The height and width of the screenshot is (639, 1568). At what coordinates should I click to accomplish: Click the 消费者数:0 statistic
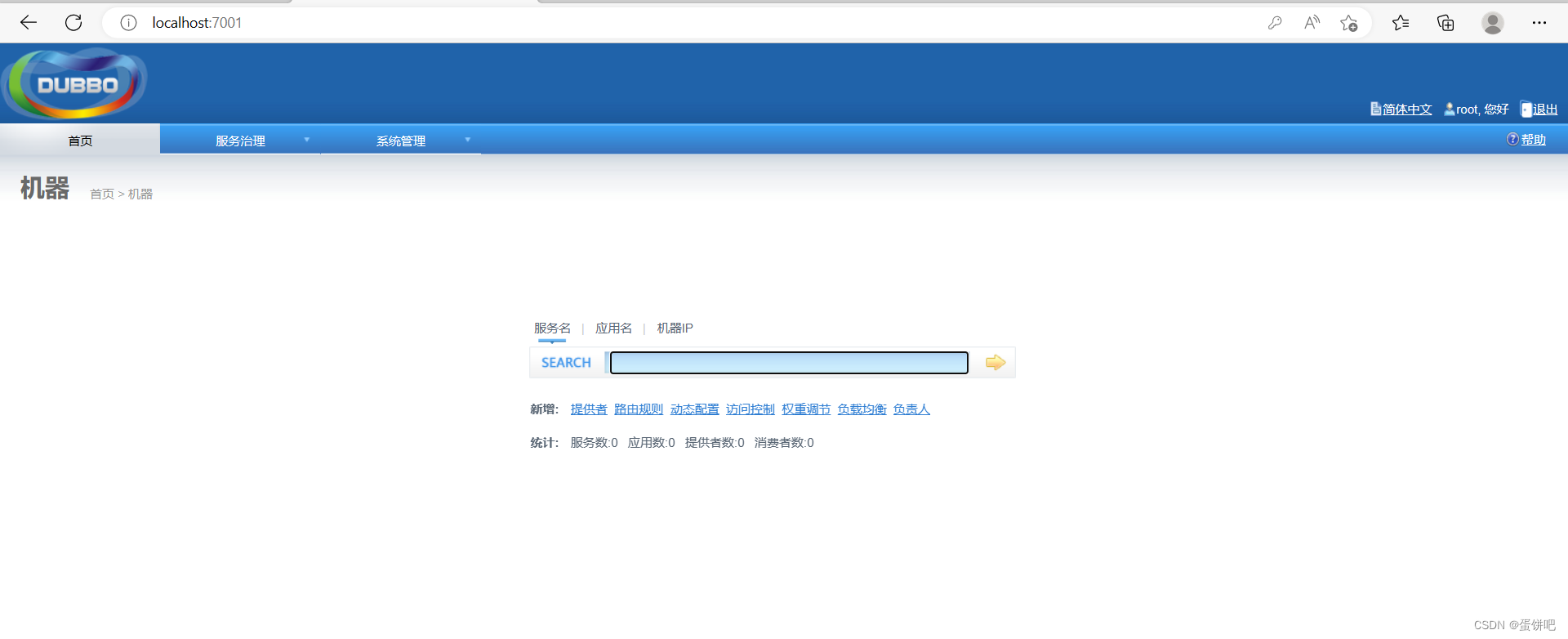pyautogui.click(x=784, y=442)
